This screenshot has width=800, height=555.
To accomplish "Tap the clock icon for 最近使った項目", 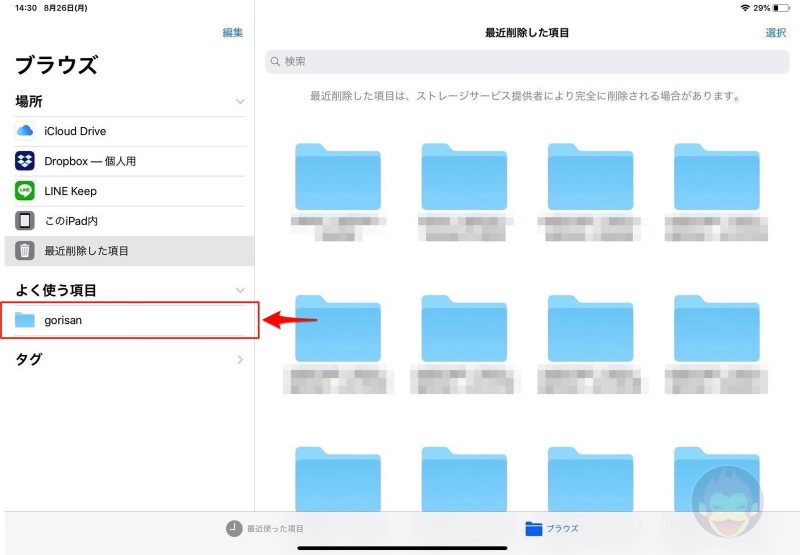I will click(x=234, y=528).
